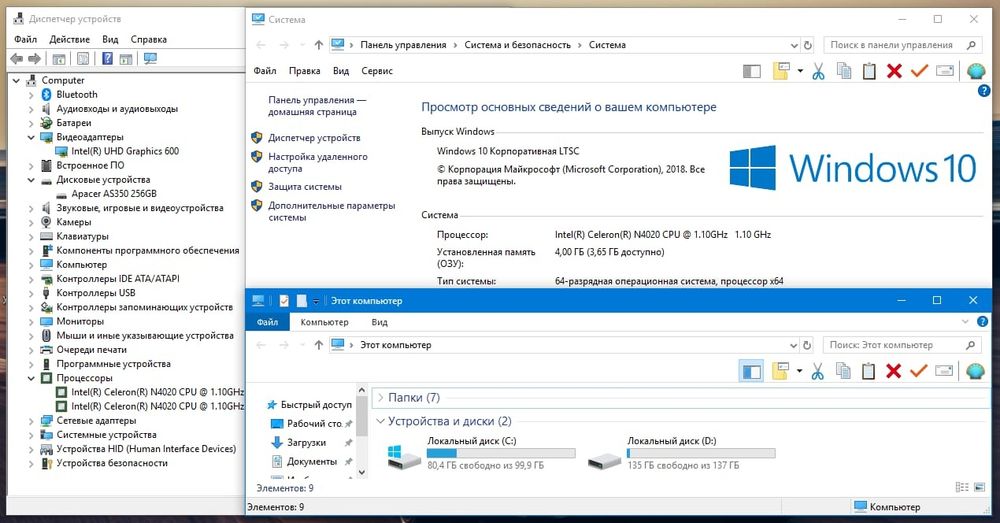Open Настройка удаленного доступа link

point(318,163)
